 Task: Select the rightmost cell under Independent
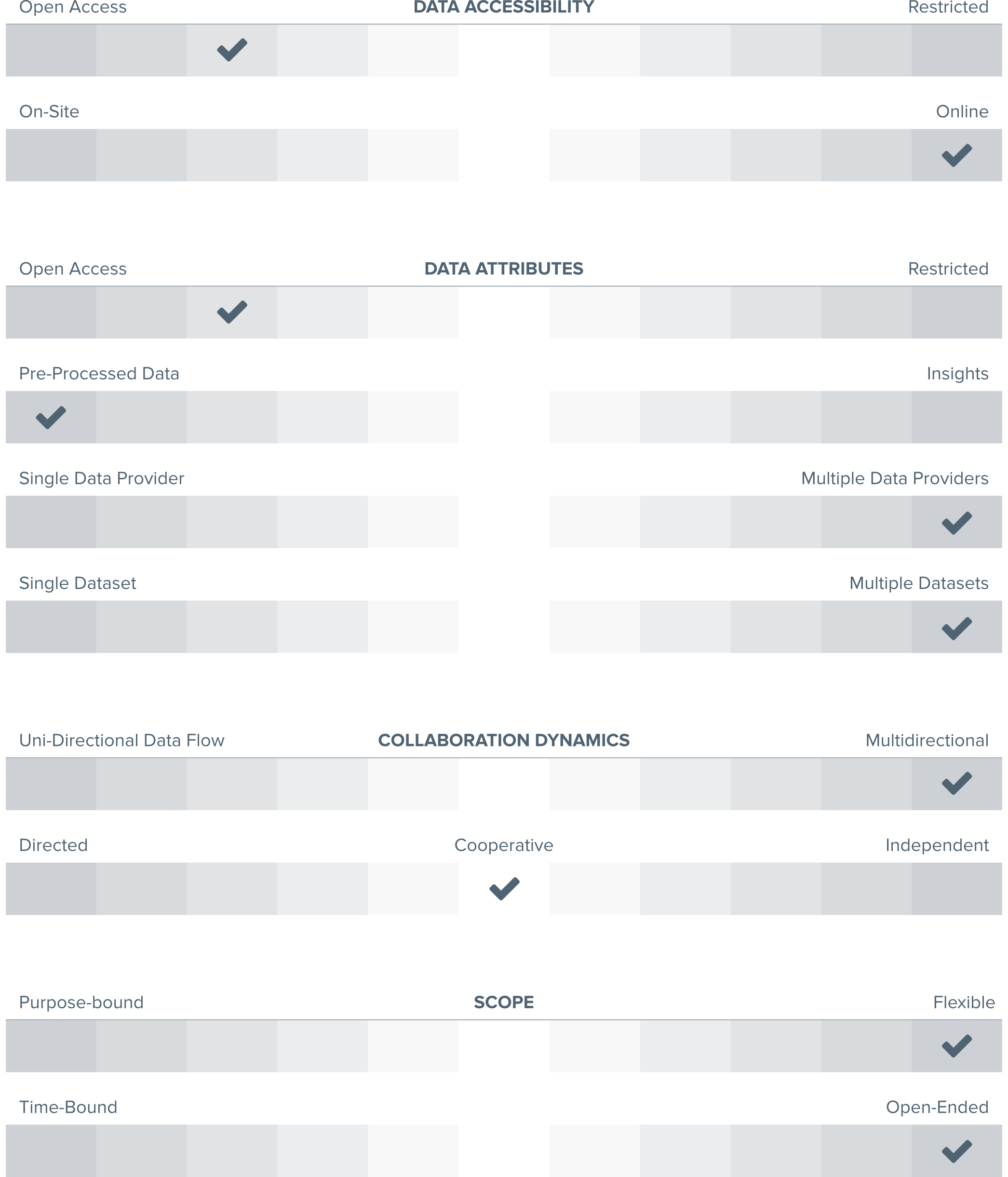pyautogui.click(x=956, y=889)
